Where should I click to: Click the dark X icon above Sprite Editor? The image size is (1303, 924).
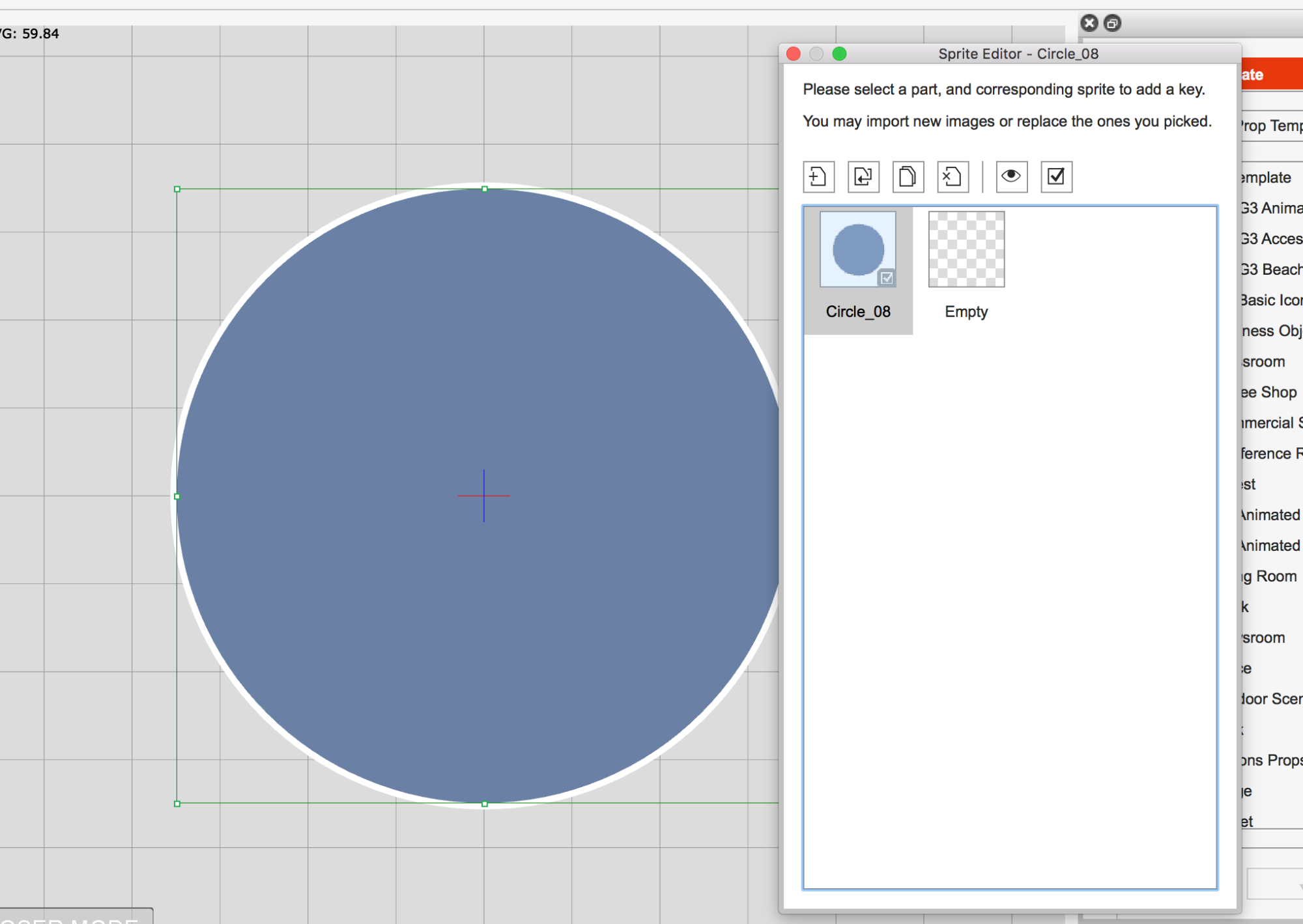(x=1089, y=23)
